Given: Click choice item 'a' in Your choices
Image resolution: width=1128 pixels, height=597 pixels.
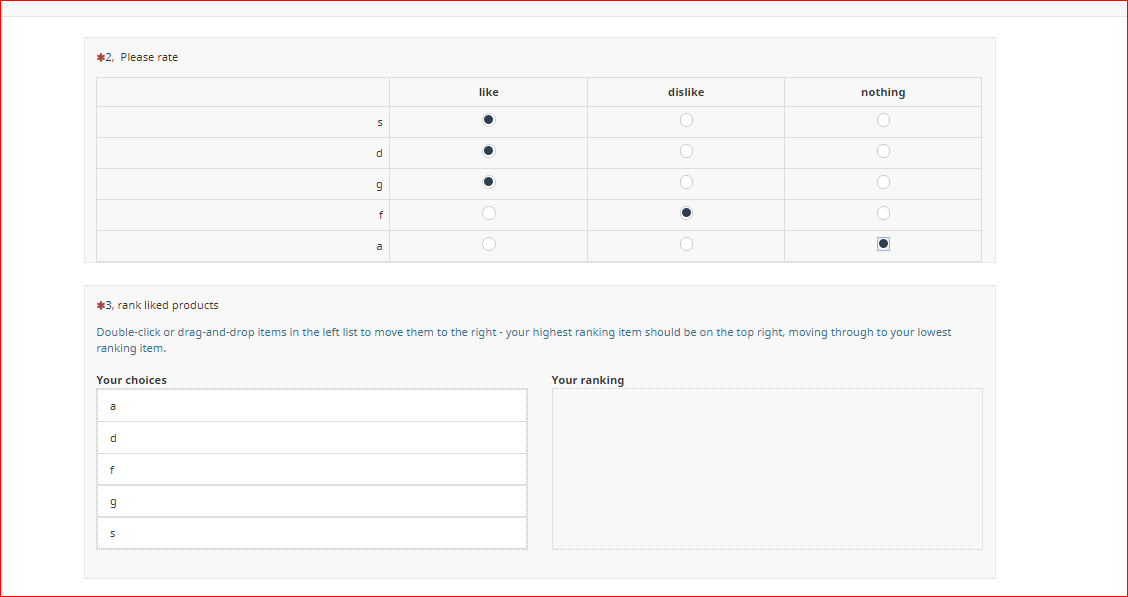Looking at the screenshot, I should point(311,406).
